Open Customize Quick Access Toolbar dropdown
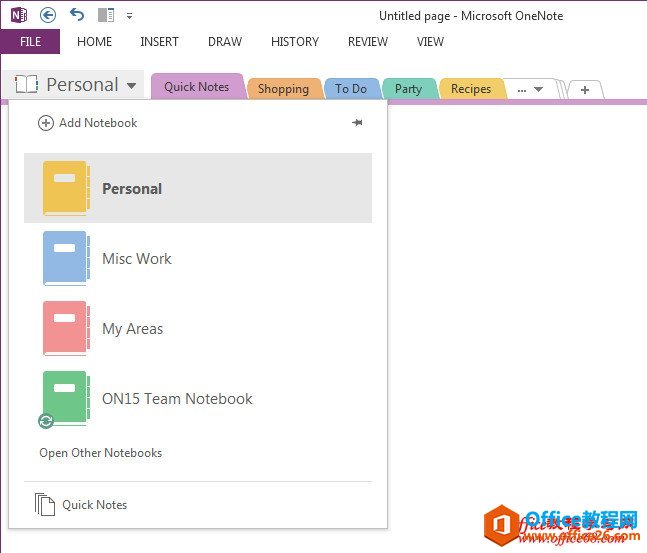The width and height of the screenshot is (647, 553). [x=130, y=16]
